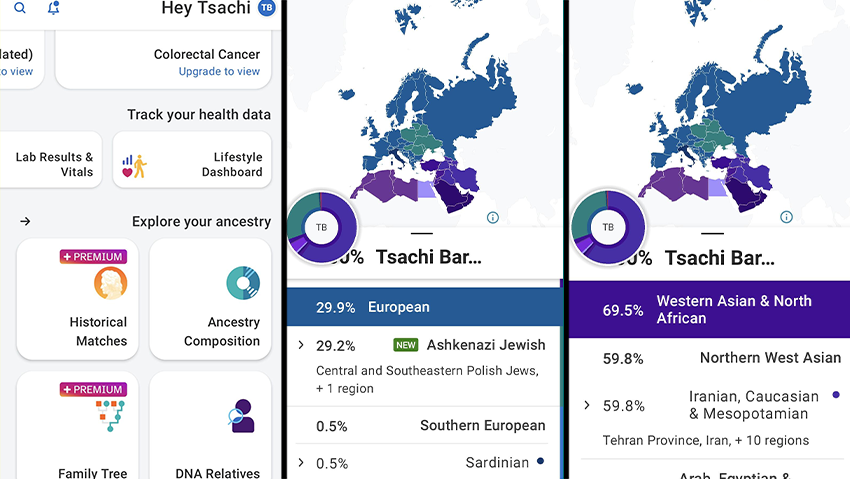850x479 pixels.
Task: Open the Family Tree icon
Action: click(x=110, y=417)
